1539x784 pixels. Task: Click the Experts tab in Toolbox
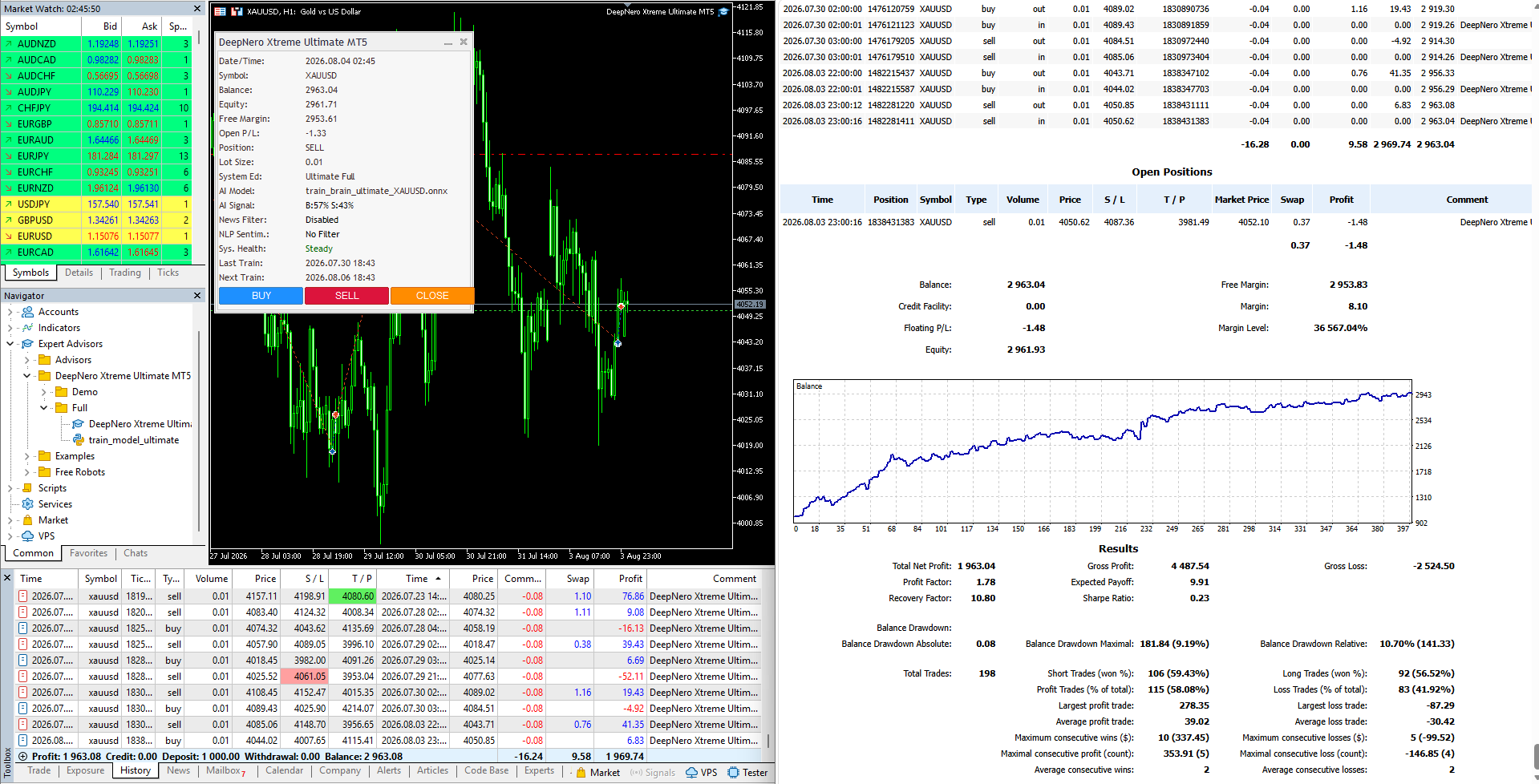pyautogui.click(x=539, y=770)
